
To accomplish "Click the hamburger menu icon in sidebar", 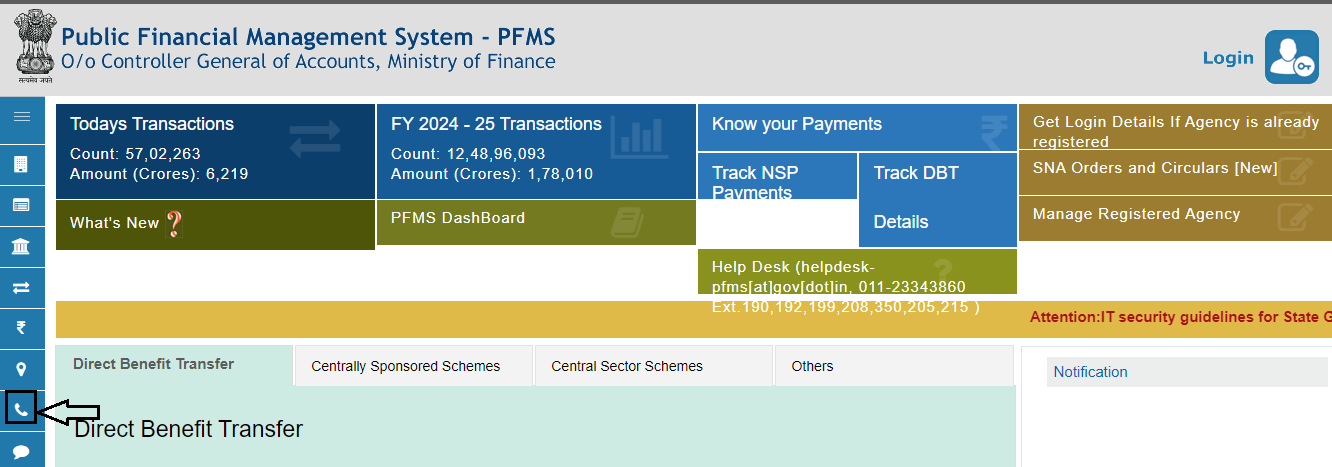I will pyautogui.click(x=21, y=117).
